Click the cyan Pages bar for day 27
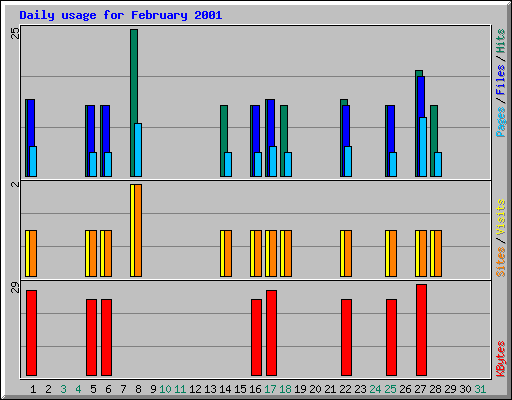Image resolution: width=512 pixels, height=400 pixels. (423, 147)
